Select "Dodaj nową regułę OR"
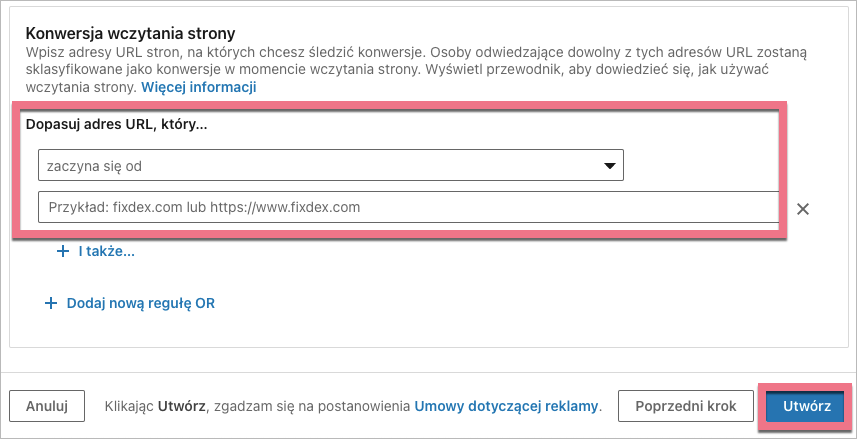 tap(140, 302)
